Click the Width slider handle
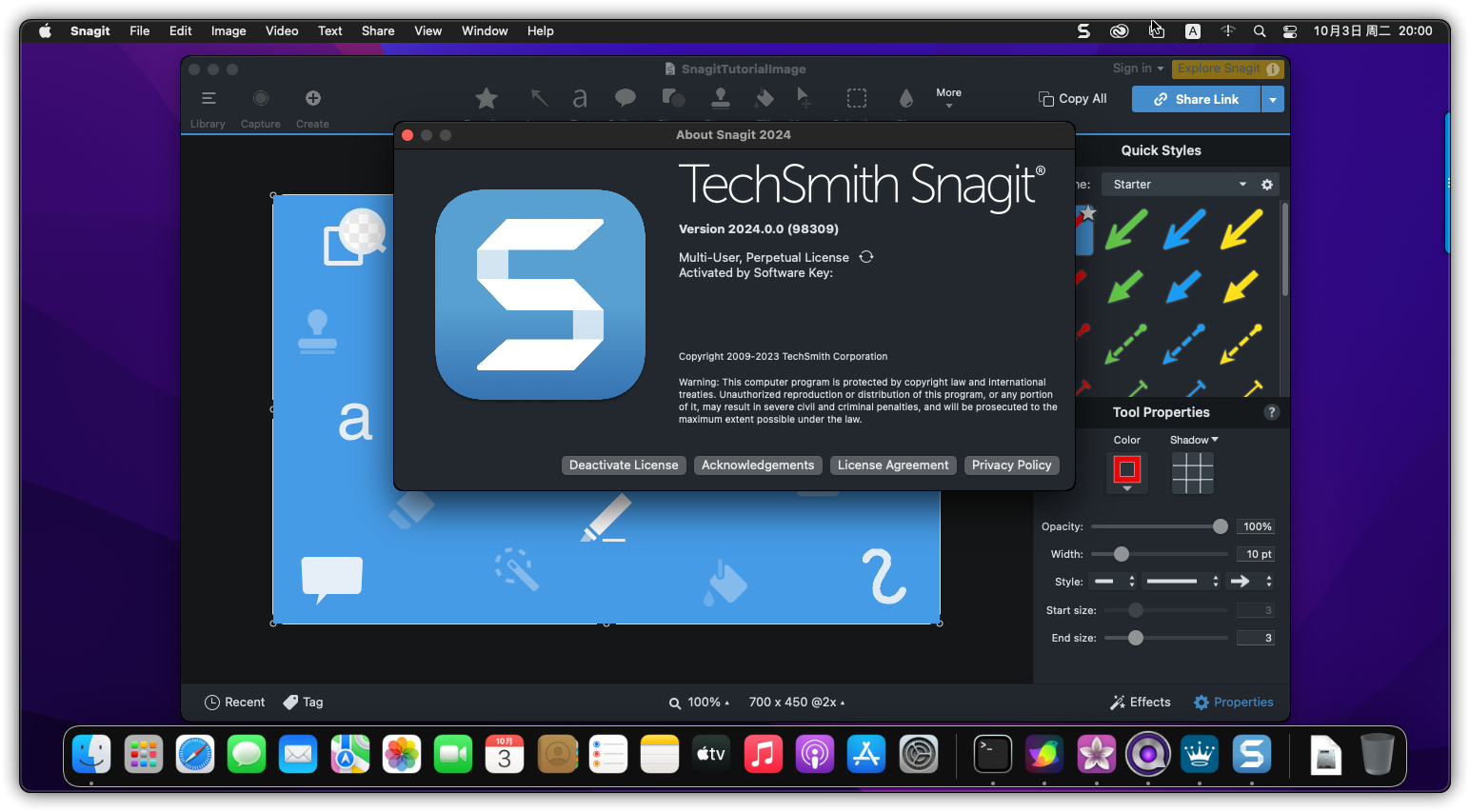This screenshot has width=1470, height=812. tap(1122, 554)
